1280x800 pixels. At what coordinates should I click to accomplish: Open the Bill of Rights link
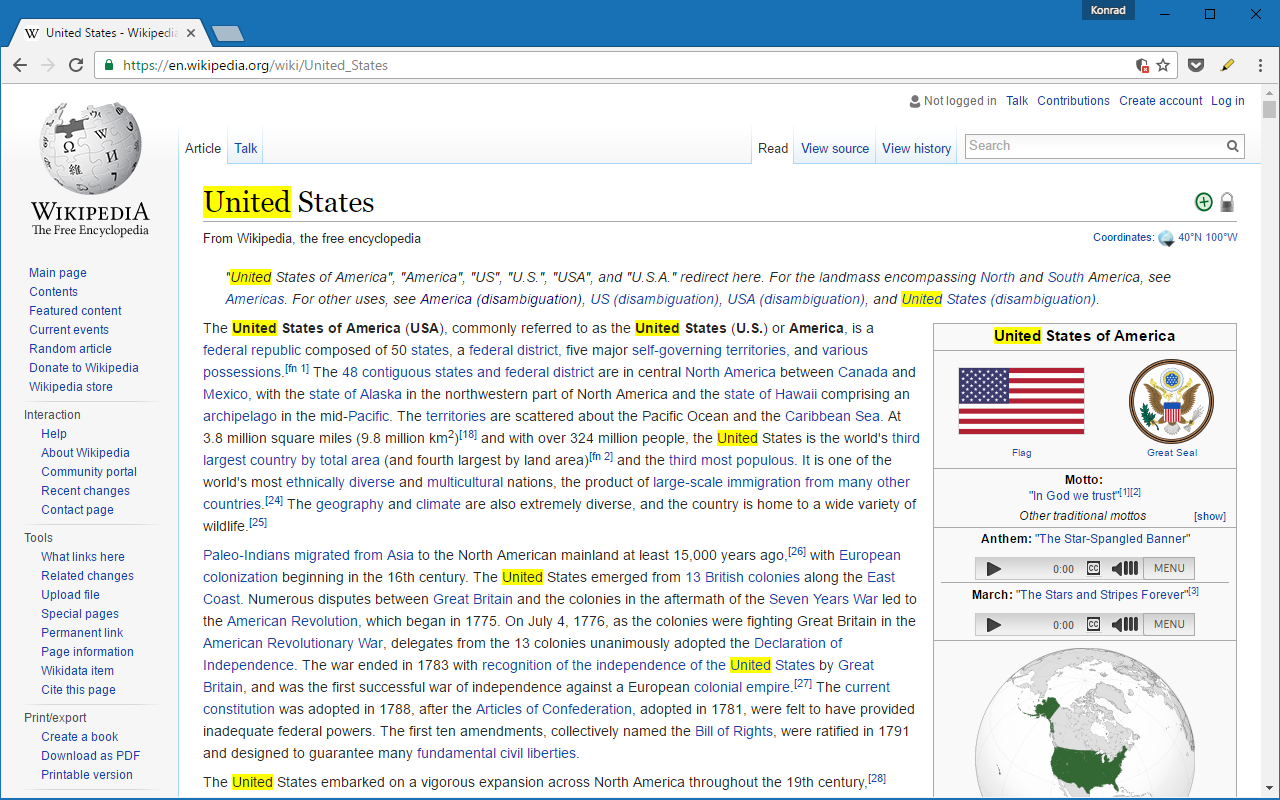pos(734,731)
